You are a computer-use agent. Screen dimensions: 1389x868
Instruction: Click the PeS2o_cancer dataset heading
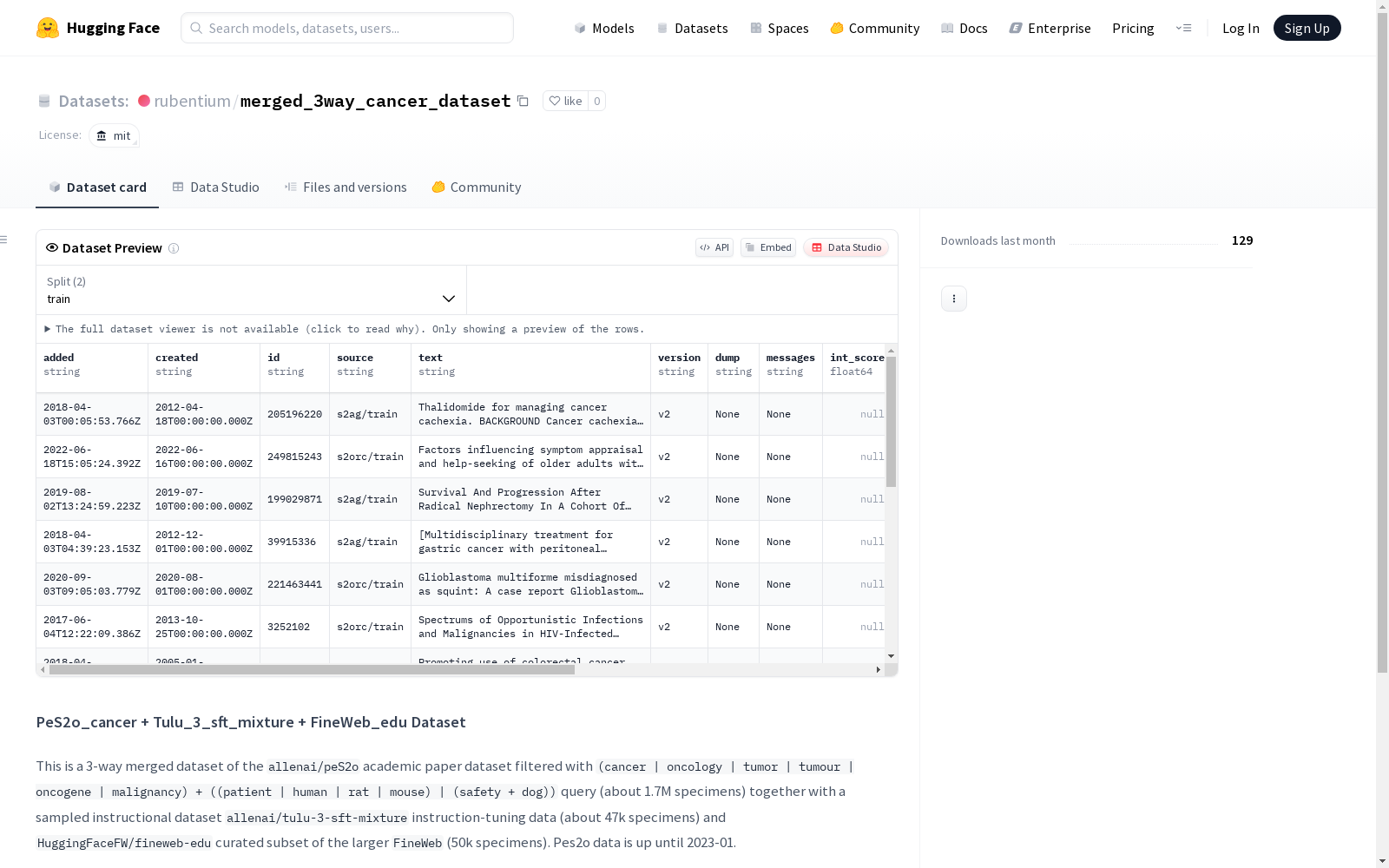(251, 722)
